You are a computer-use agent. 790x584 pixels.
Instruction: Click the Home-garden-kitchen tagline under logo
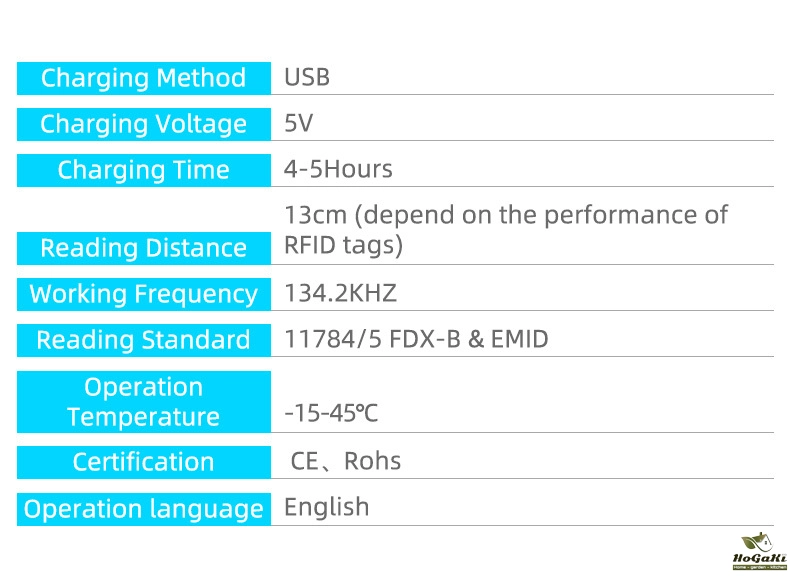[x=760, y=567]
